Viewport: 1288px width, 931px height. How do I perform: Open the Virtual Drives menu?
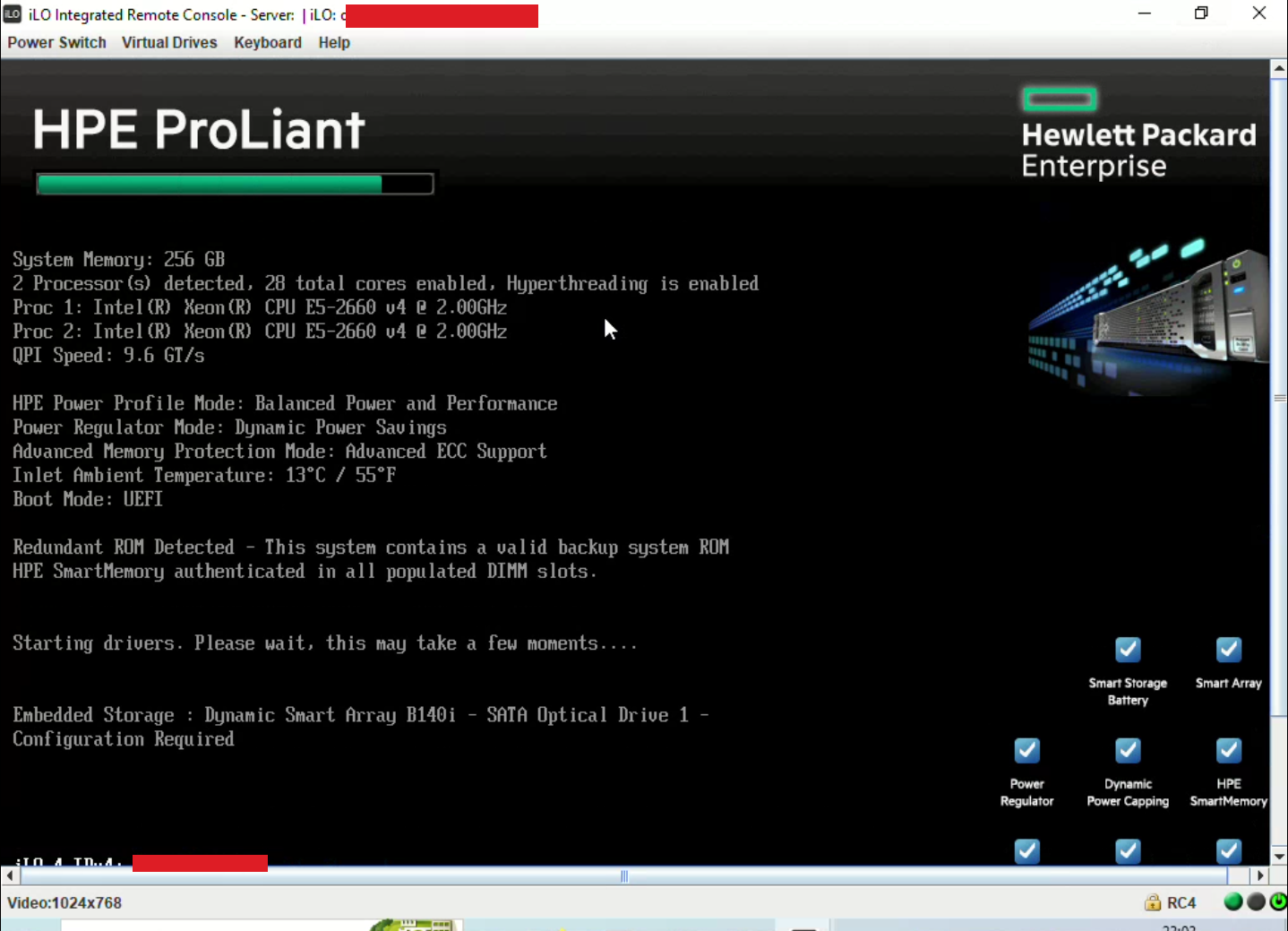(169, 42)
